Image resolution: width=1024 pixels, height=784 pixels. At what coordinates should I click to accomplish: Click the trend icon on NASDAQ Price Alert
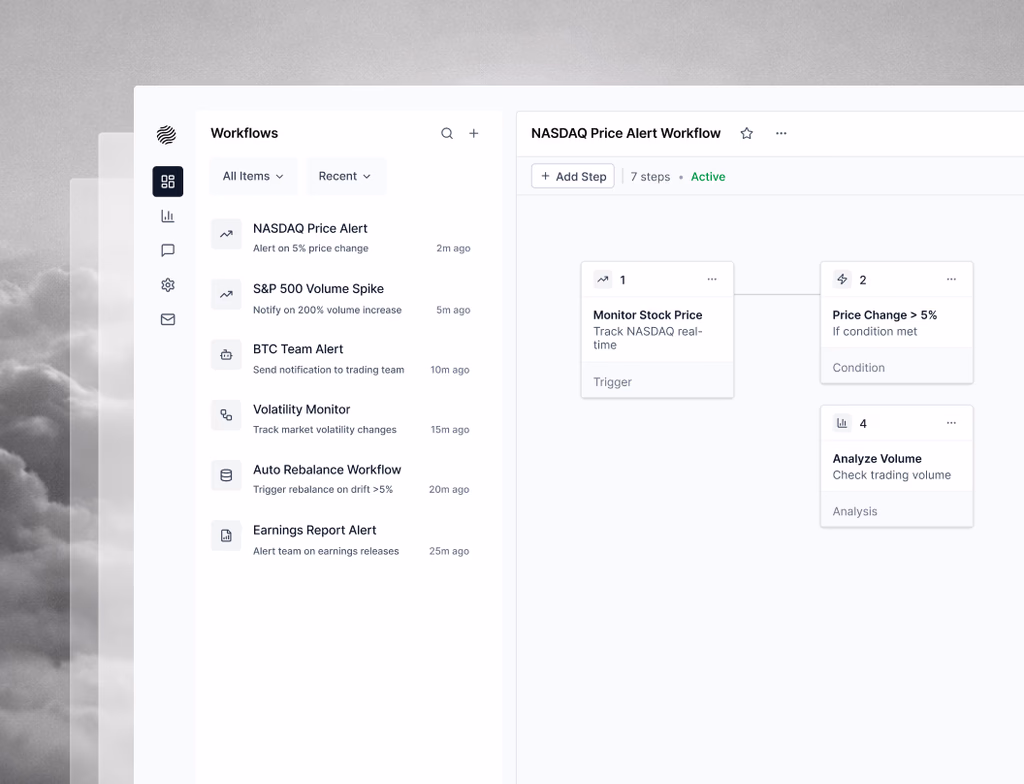224,236
